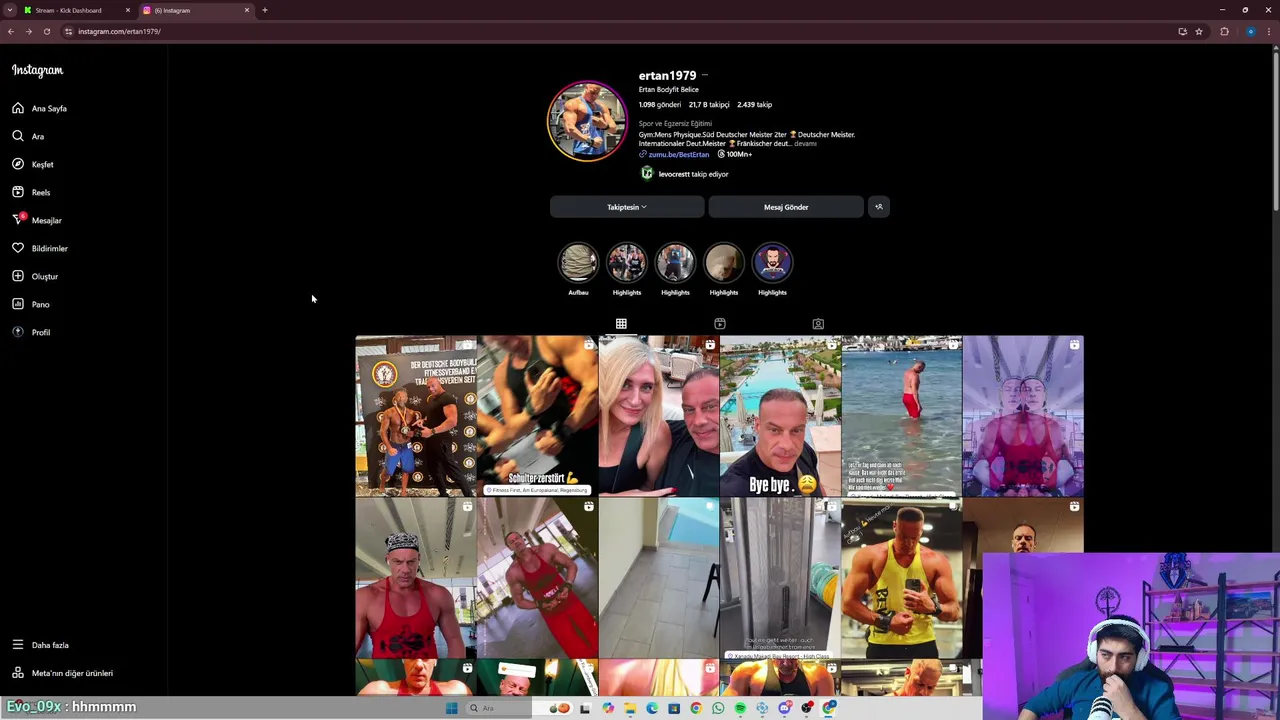
Task: Open the Windows Start menu
Action: 451,708
